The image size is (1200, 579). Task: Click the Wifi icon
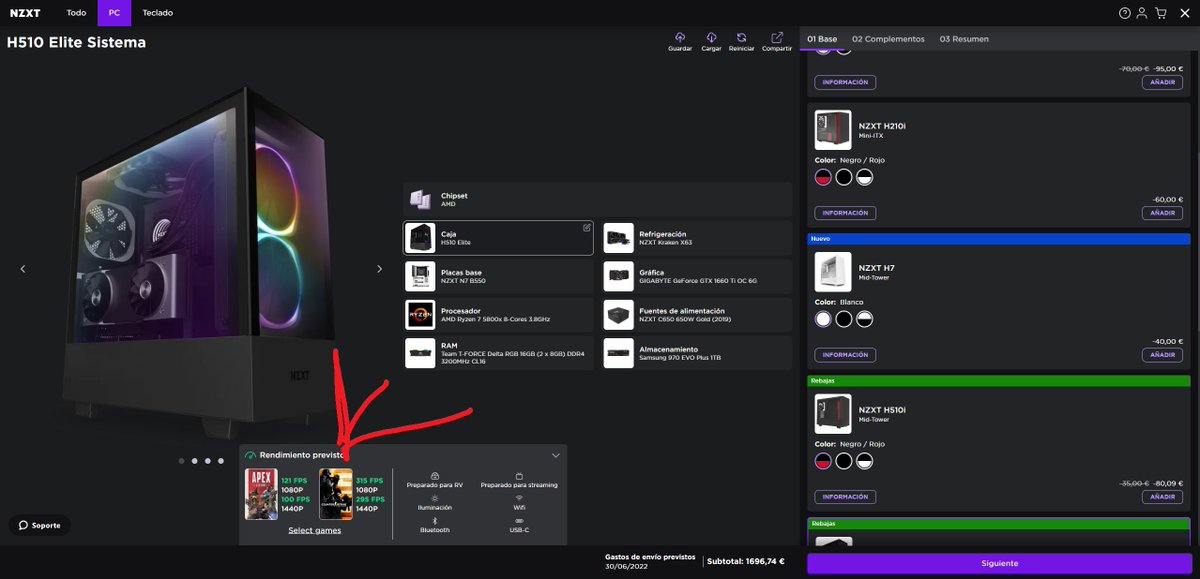519,498
